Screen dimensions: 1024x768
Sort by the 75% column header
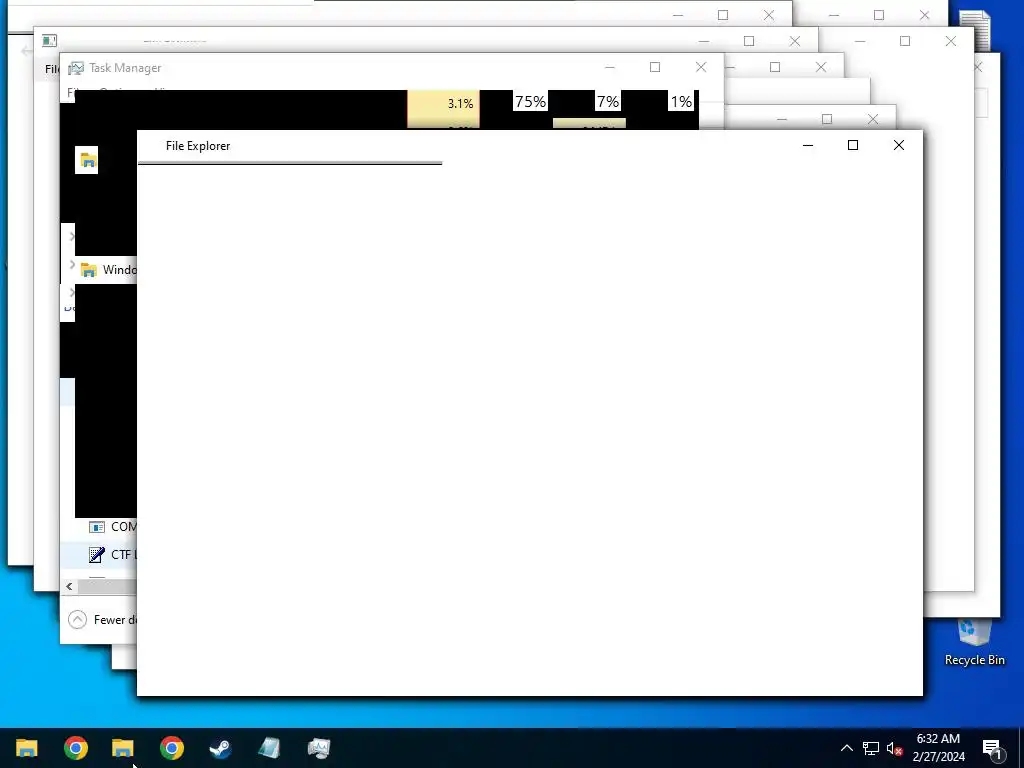point(530,102)
